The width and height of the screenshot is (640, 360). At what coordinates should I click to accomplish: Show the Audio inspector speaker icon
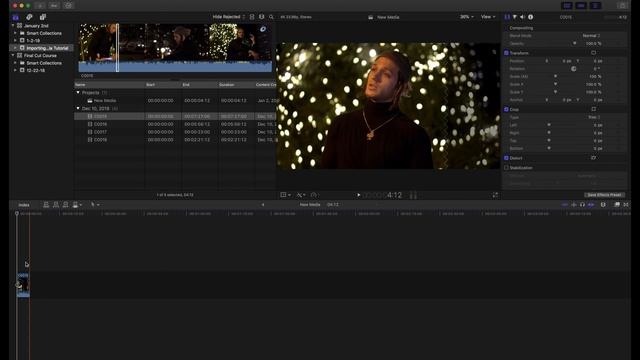[x=522, y=17]
